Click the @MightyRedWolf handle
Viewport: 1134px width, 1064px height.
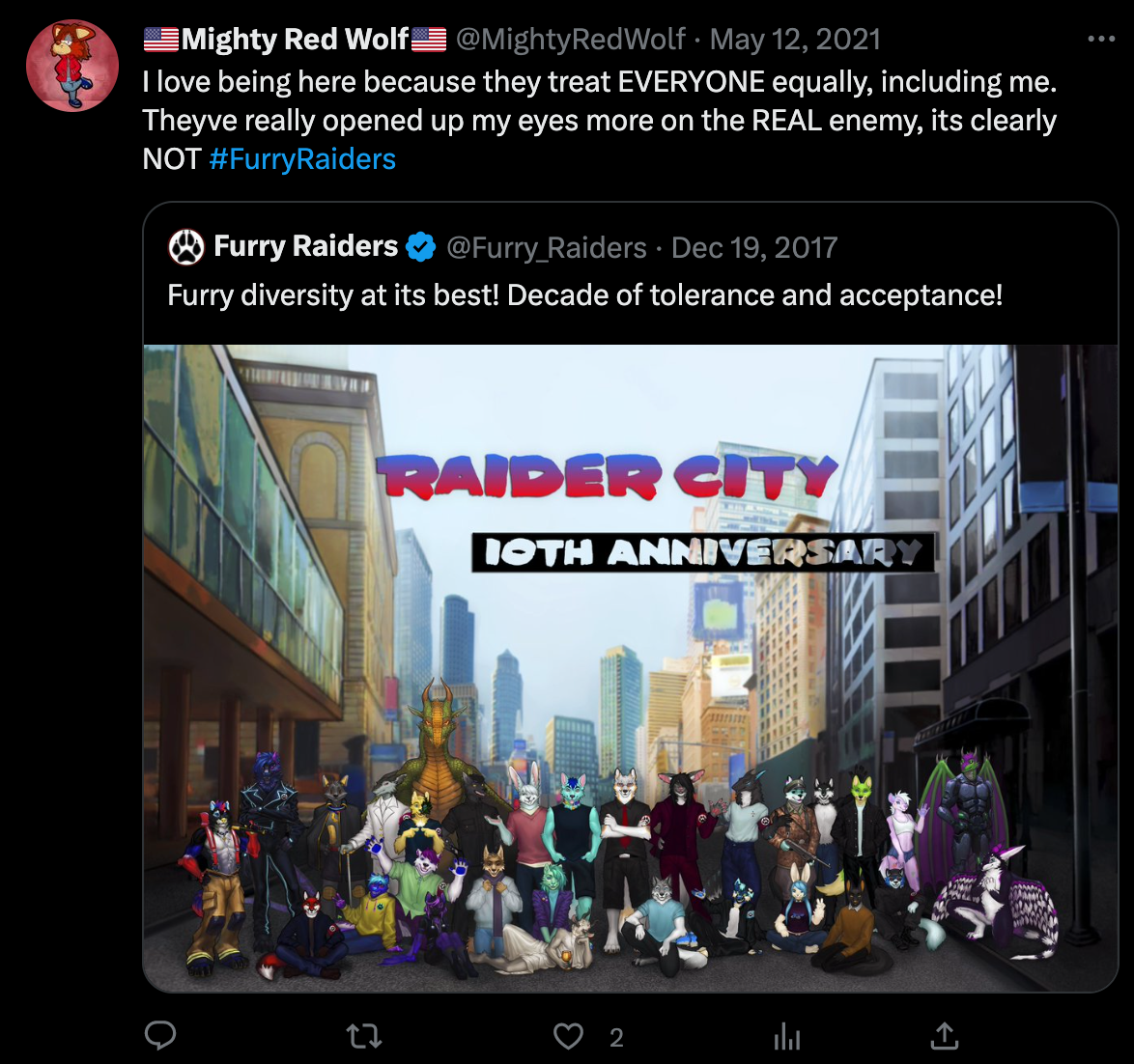point(571,39)
